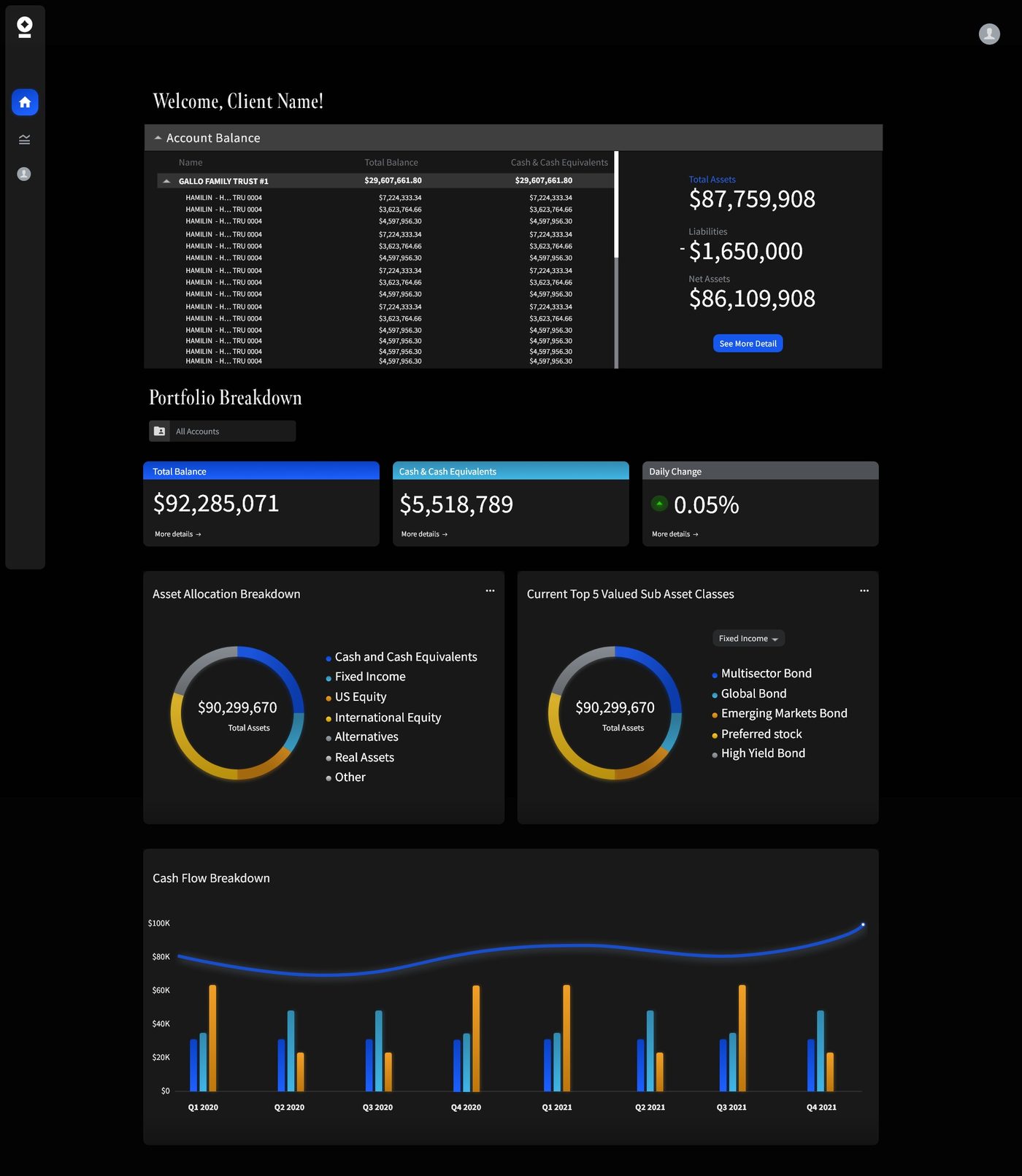Collapse the Account Balance panel
Image resolution: width=1022 pixels, height=1176 pixels.
point(158,138)
